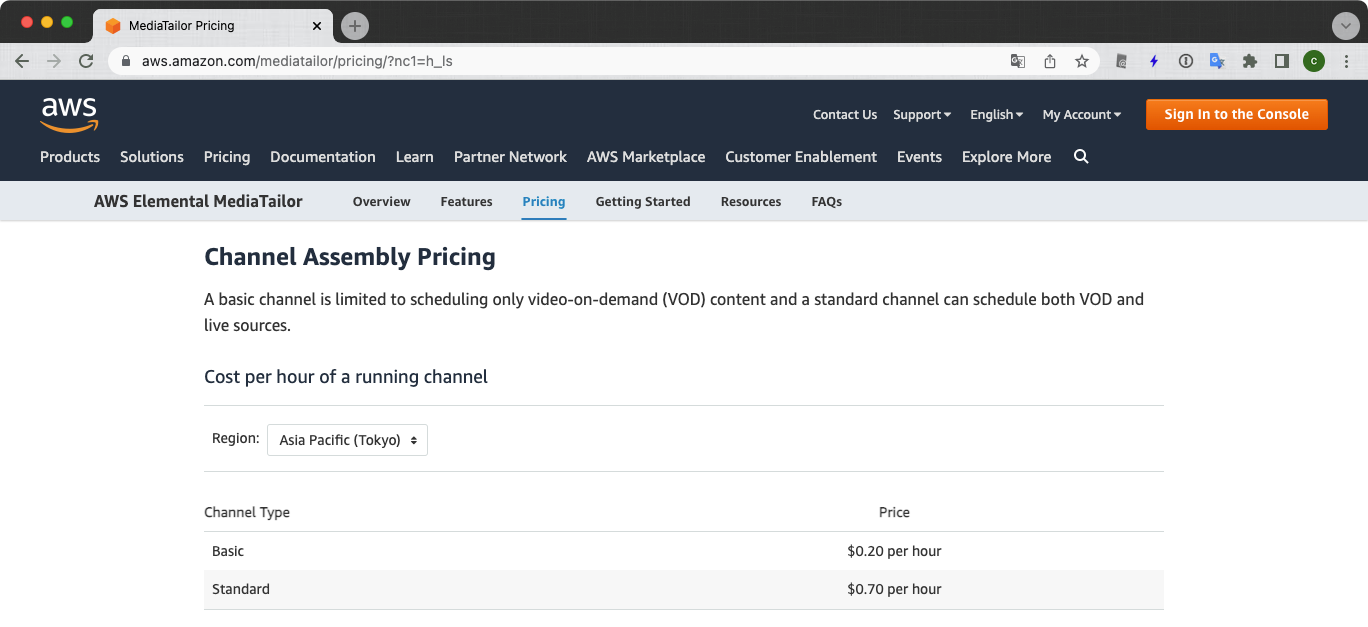Screen dimensions: 1368x627
Task: Switch to the Features tab
Action: pyautogui.click(x=466, y=202)
